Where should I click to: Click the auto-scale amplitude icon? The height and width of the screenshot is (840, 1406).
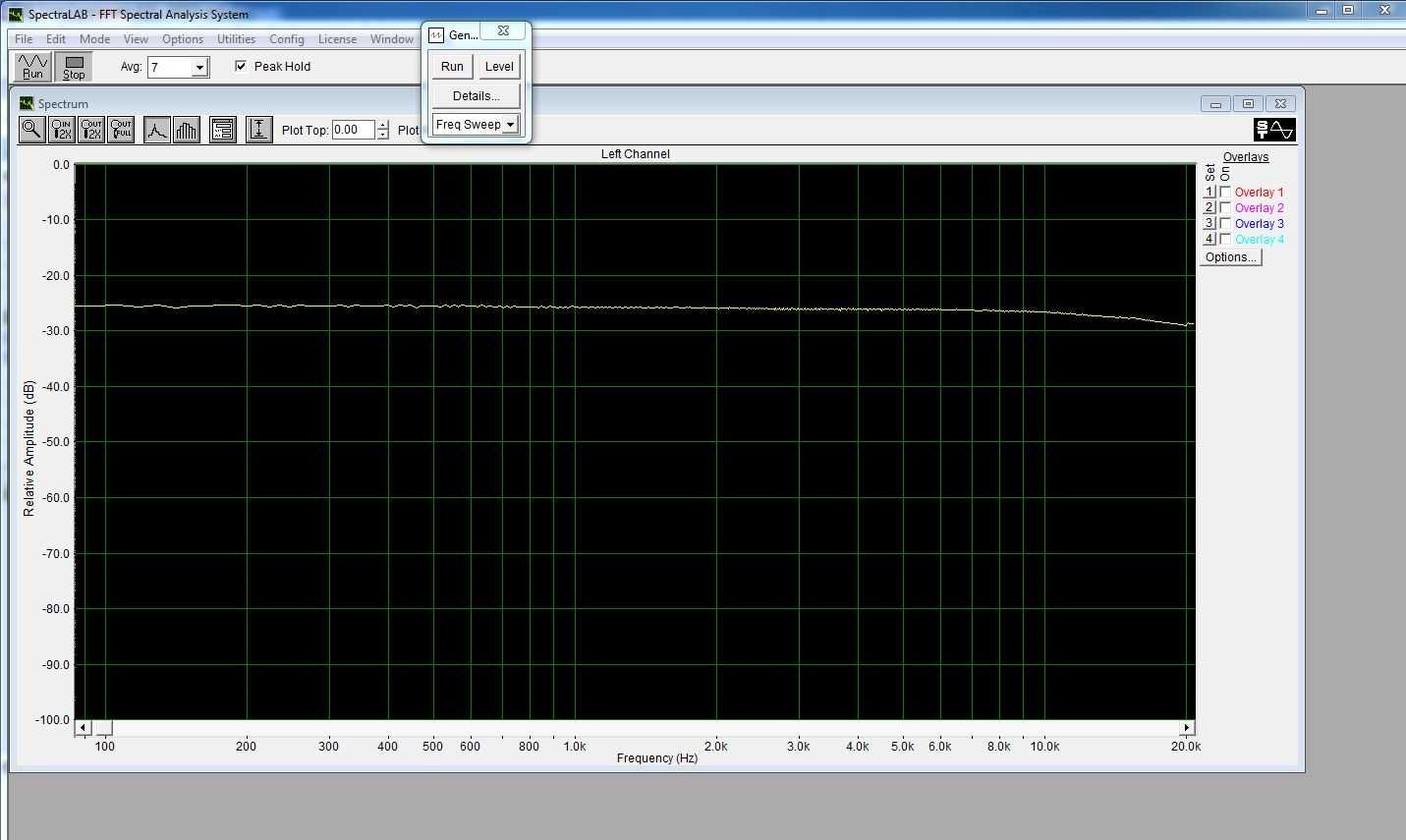point(258,130)
